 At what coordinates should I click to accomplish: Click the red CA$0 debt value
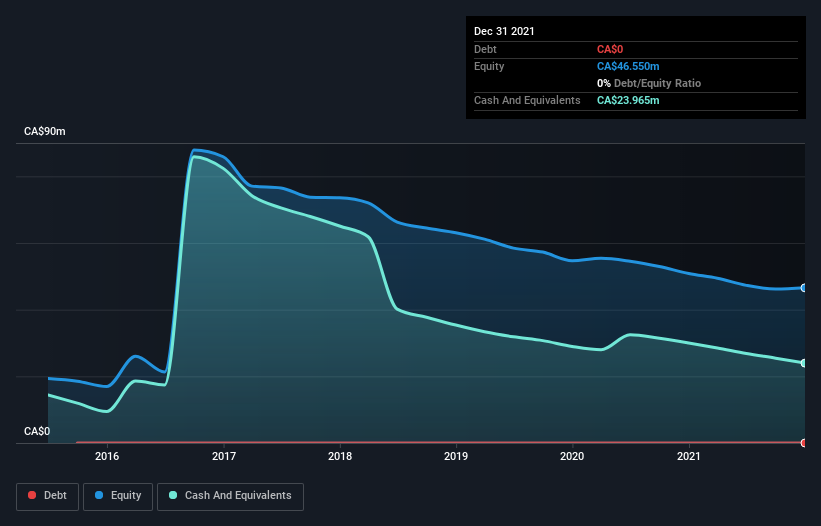[x=610, y=49]
